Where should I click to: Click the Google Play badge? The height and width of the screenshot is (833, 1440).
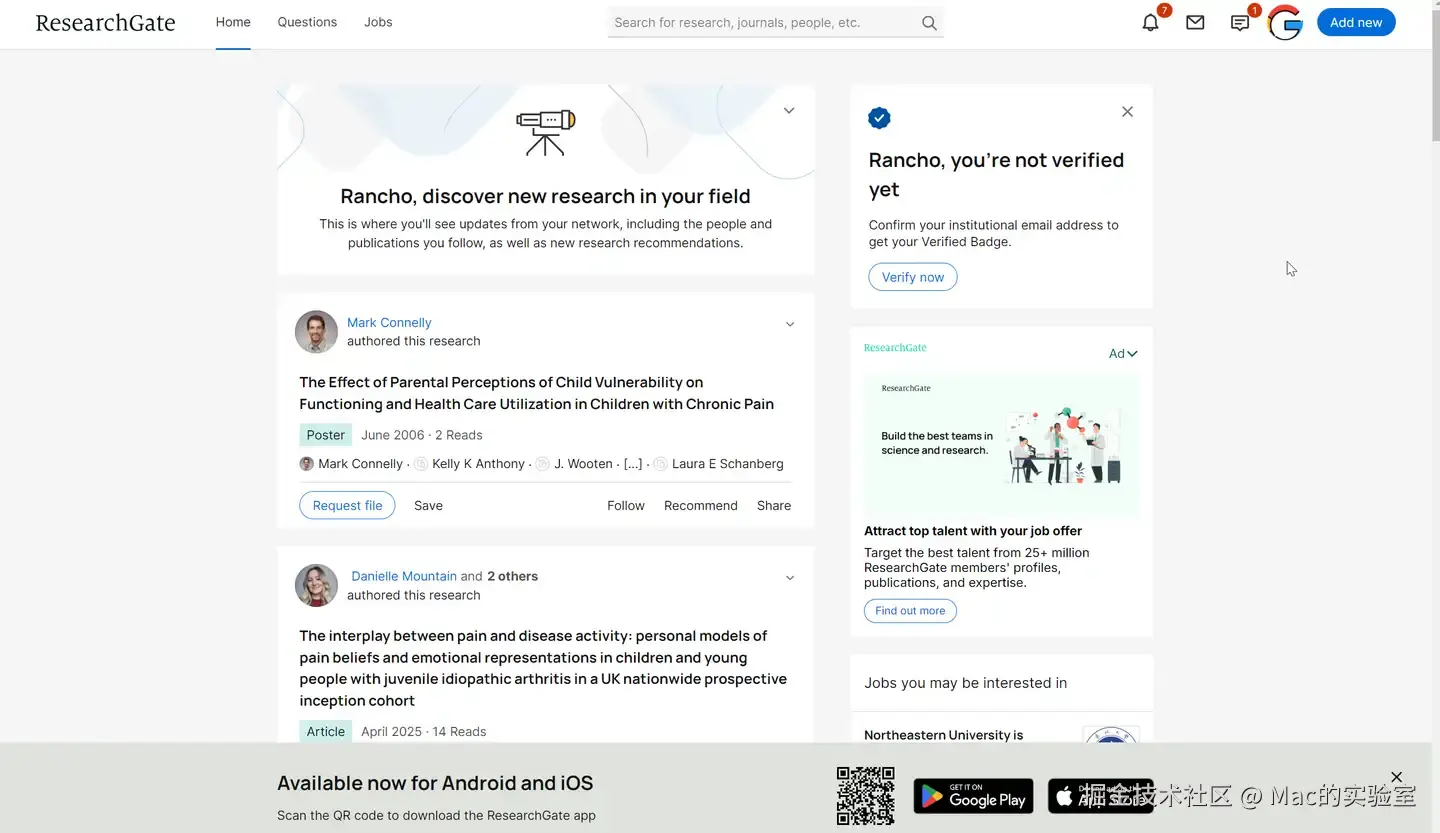tap(973, 796)
